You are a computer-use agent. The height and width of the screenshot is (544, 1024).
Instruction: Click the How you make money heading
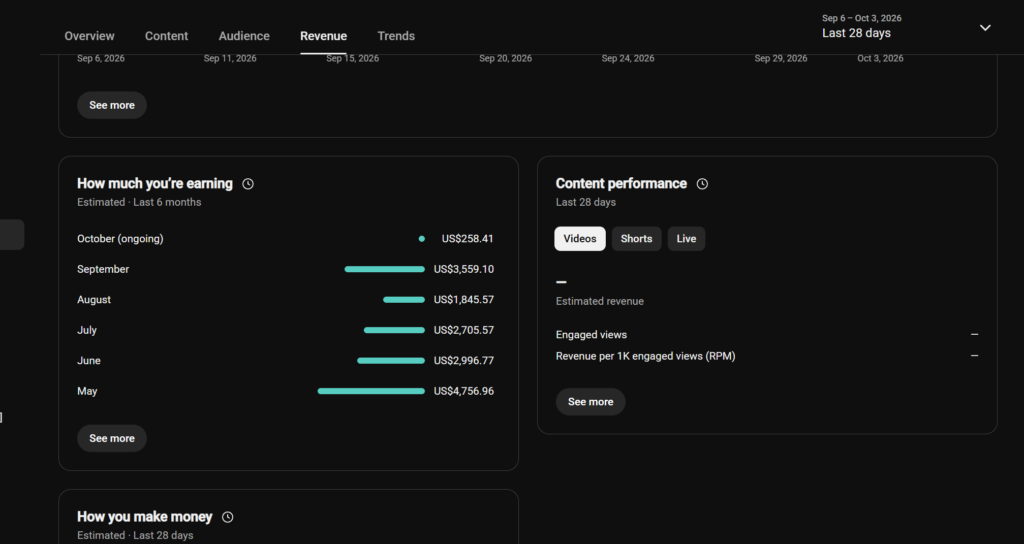[x=144, y=517]
